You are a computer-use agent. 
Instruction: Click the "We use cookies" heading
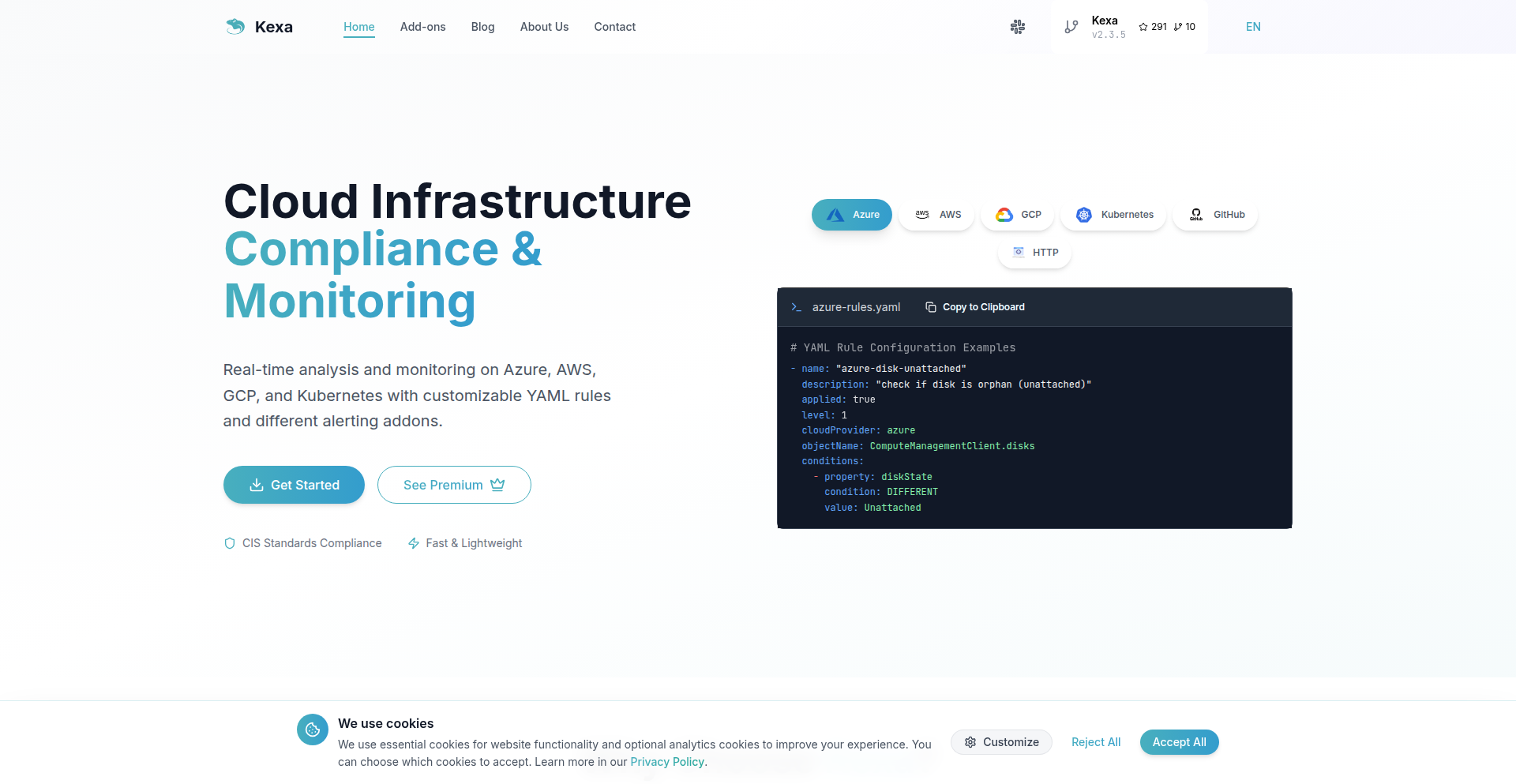386,723
